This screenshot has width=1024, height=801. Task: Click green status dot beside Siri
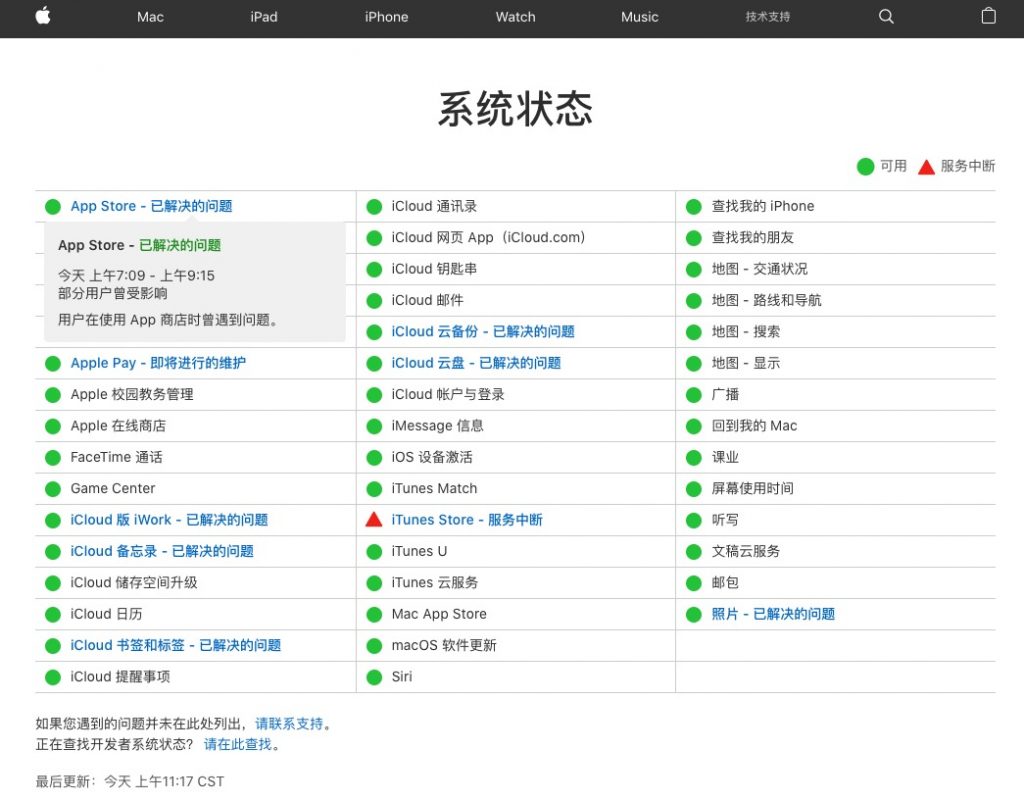[x=374, y=677]
